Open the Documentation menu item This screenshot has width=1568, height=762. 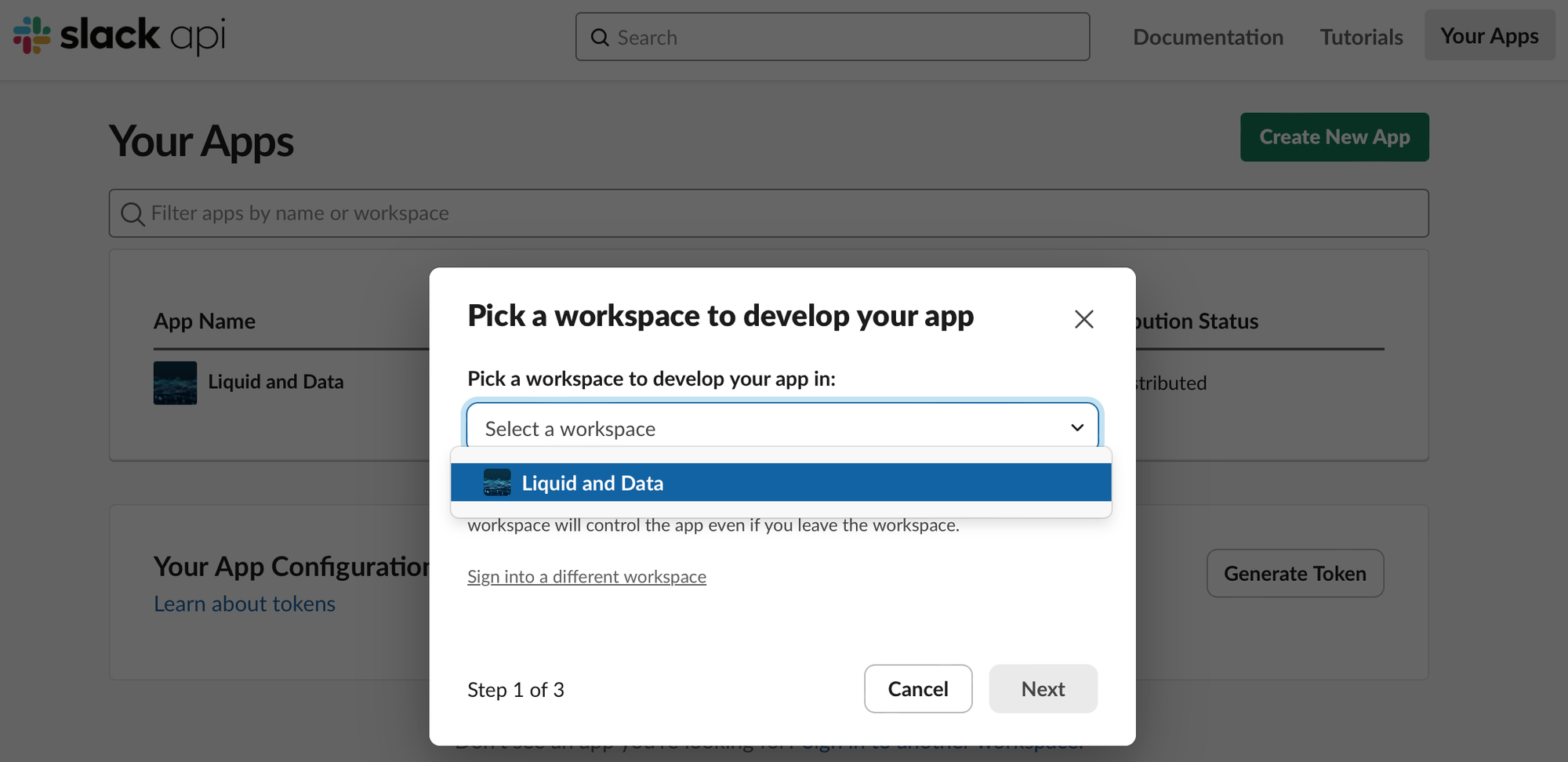point(1208,37)
